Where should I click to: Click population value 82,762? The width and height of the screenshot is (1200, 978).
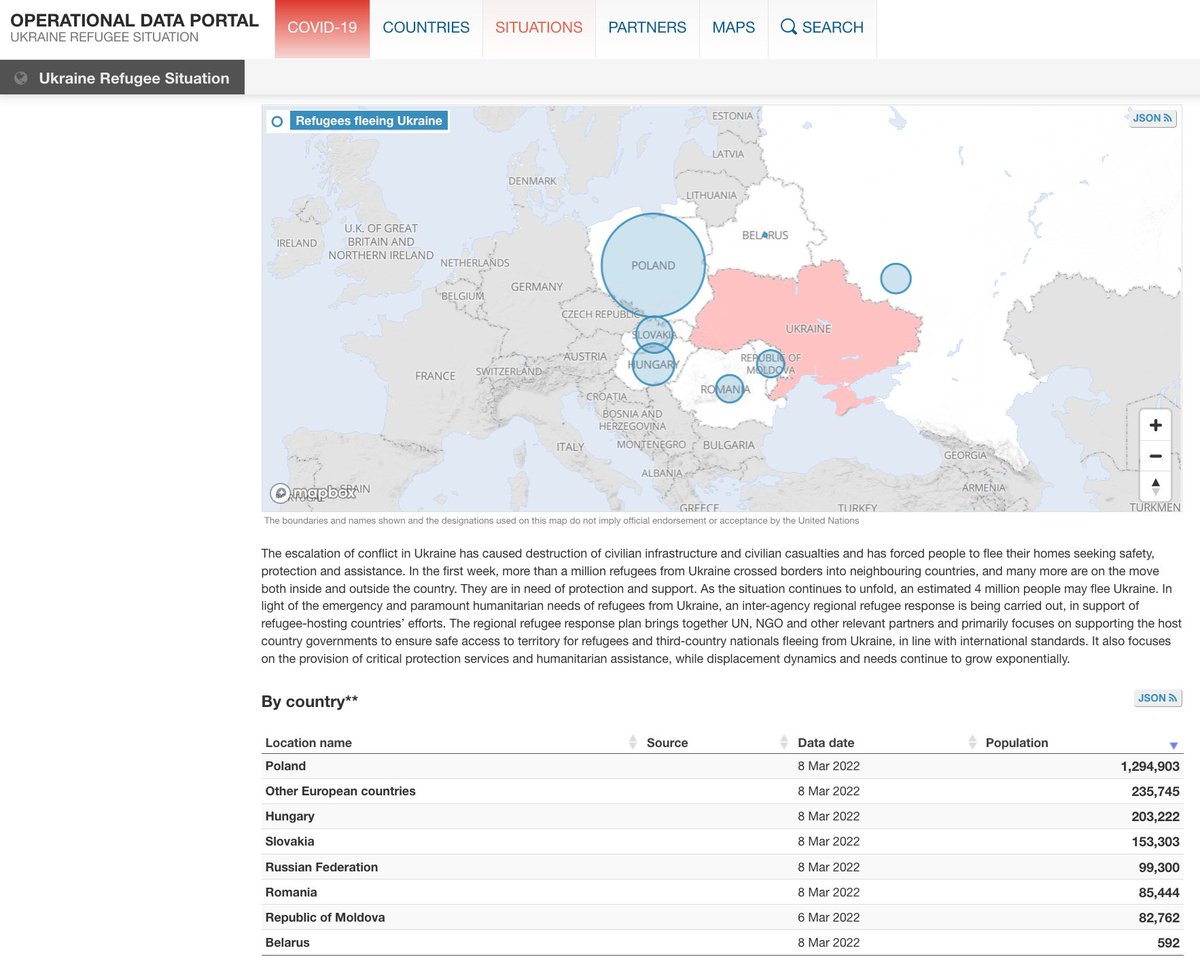pos(1160,917)
